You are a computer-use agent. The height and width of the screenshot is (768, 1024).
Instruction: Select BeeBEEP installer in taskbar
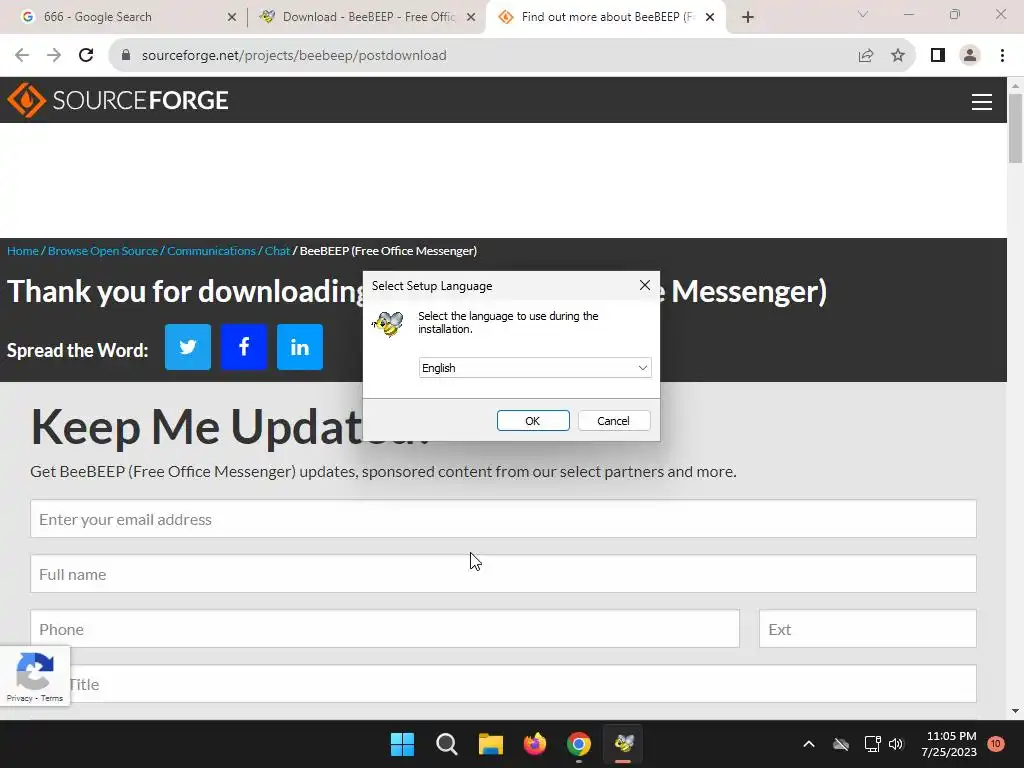coord(623,744)
